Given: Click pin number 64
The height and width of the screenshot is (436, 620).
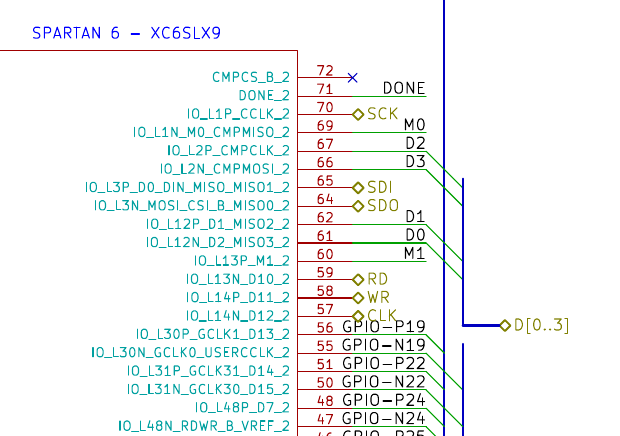Looking at the screenshot, I should [x=325, y=199].
